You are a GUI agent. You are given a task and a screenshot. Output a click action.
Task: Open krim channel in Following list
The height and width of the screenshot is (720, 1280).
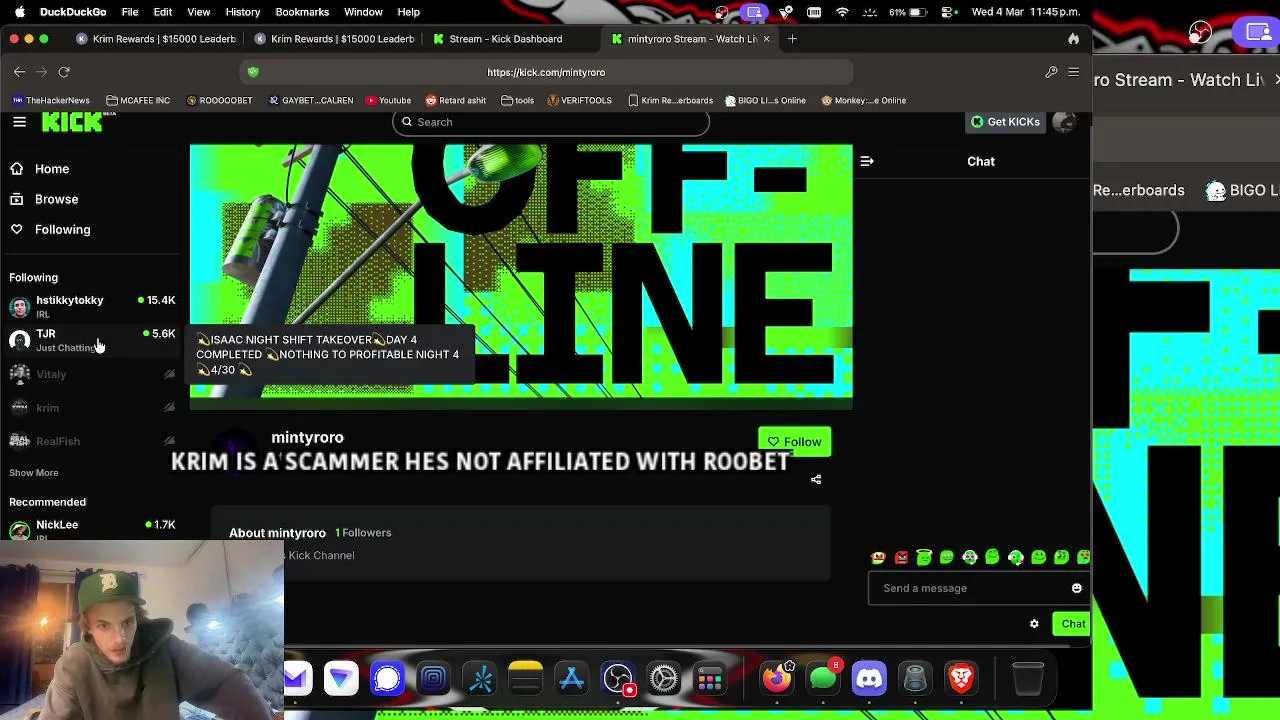(x=92, y=408)
